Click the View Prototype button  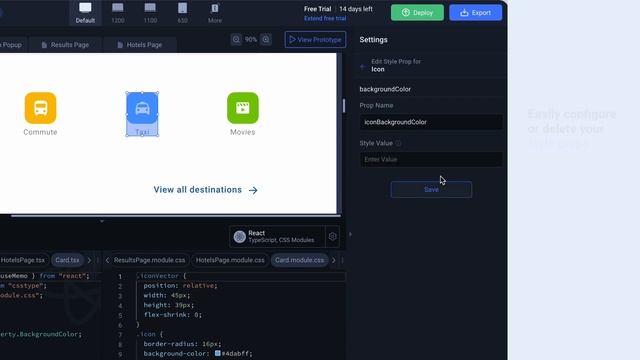pyautogui.click(x=315, y=40)
